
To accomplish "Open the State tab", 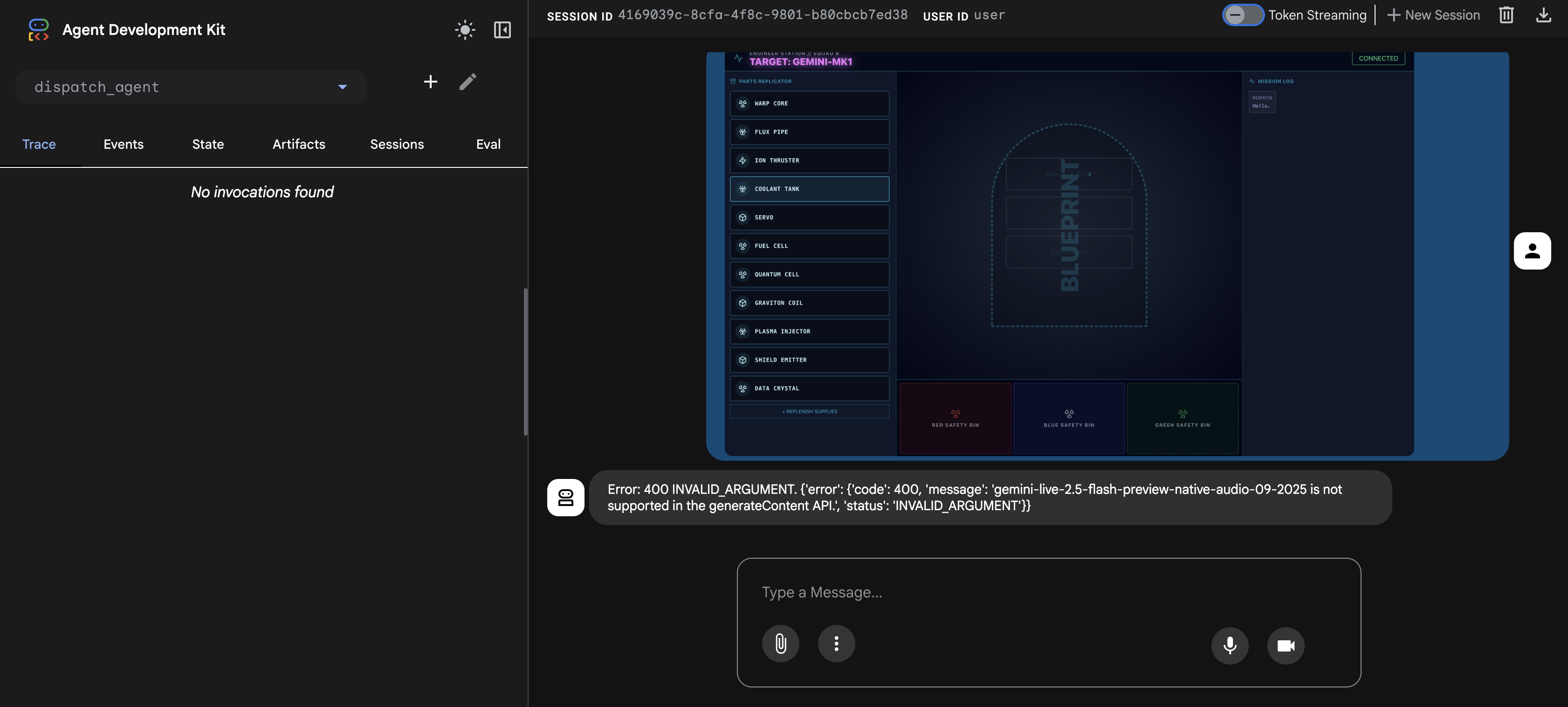I will (x=208, y=144).
